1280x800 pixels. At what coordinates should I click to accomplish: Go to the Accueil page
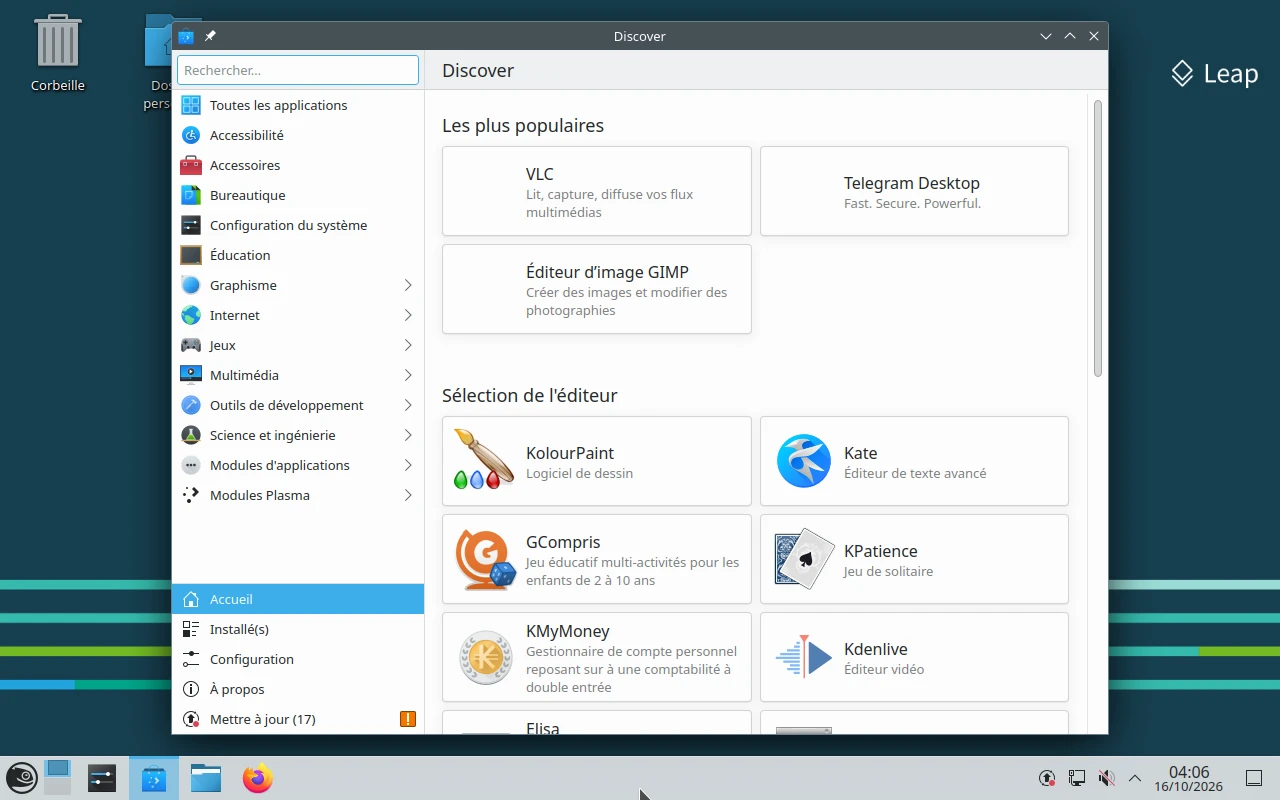point(298,599)
